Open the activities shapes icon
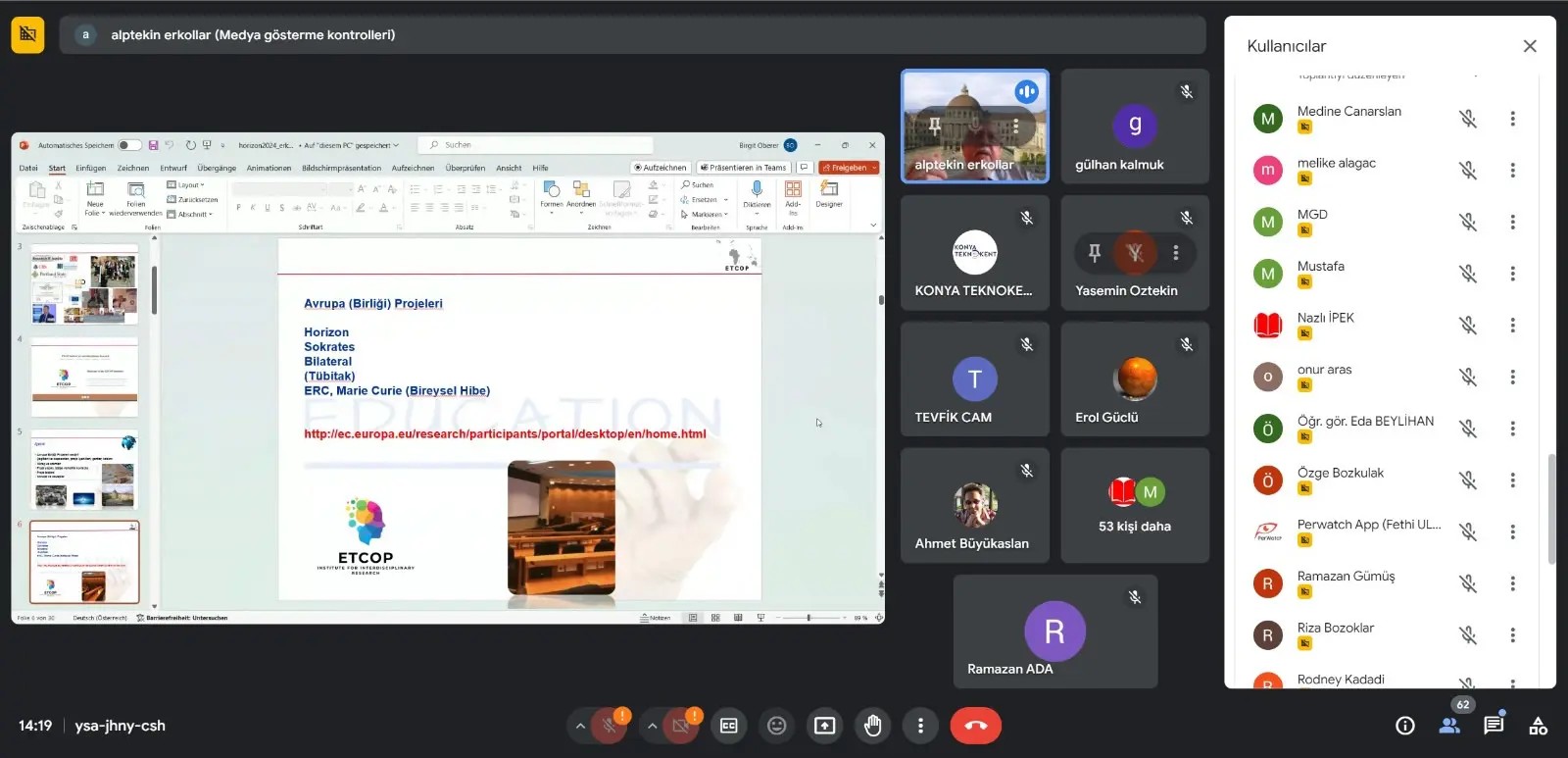1568x758 pixels. (x=1539, y=726)
